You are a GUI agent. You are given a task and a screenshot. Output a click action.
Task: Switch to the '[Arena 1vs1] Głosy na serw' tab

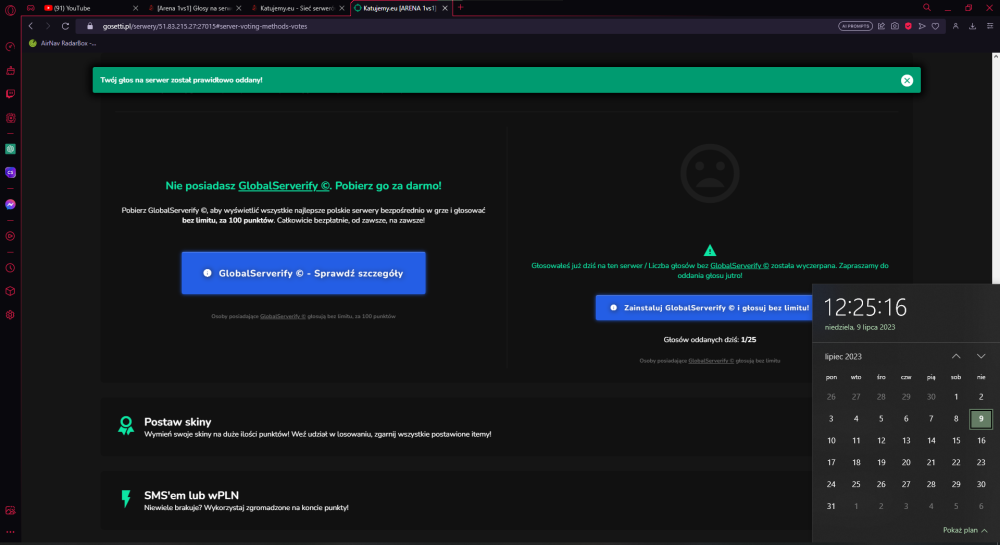pos(193,8)
